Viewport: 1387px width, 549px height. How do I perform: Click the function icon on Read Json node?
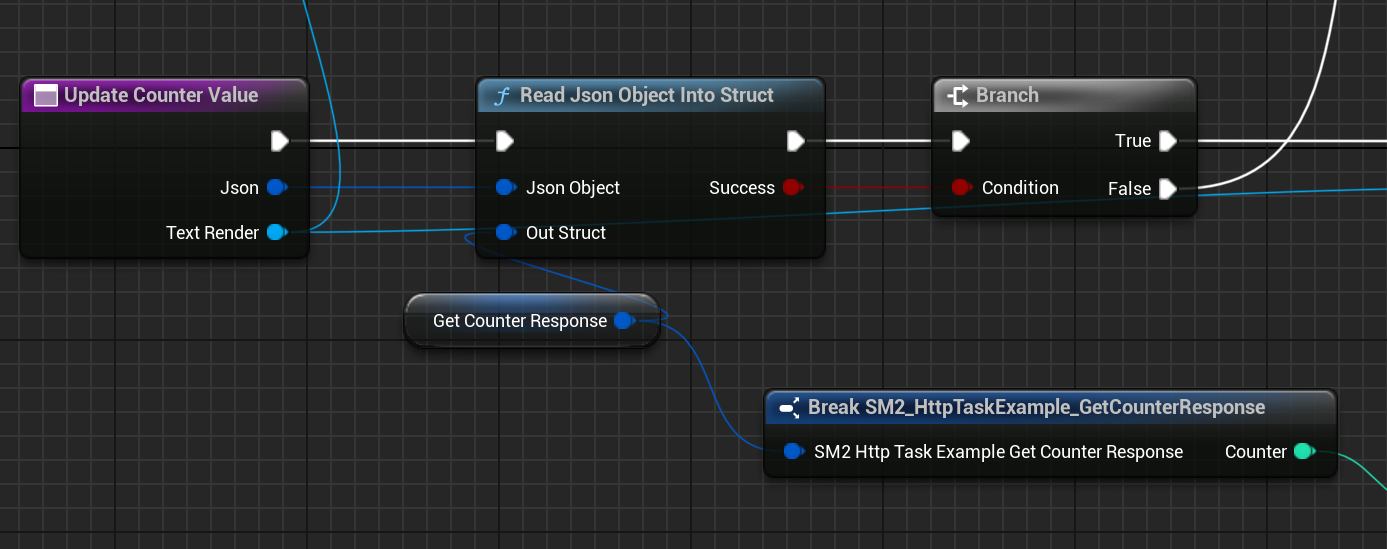tap(503, 96)
